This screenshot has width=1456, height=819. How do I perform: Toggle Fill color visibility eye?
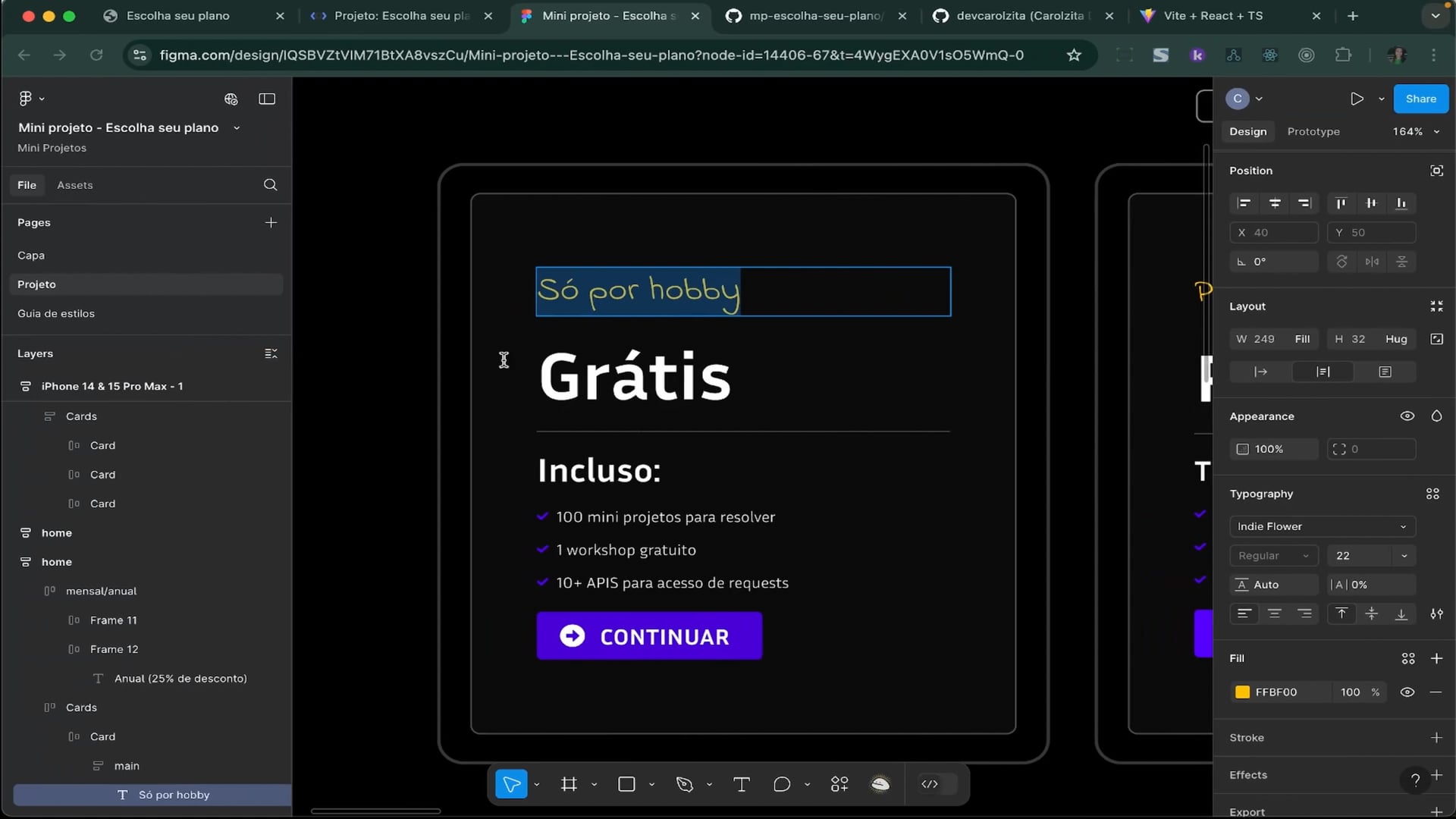(x=1407, y=692)
